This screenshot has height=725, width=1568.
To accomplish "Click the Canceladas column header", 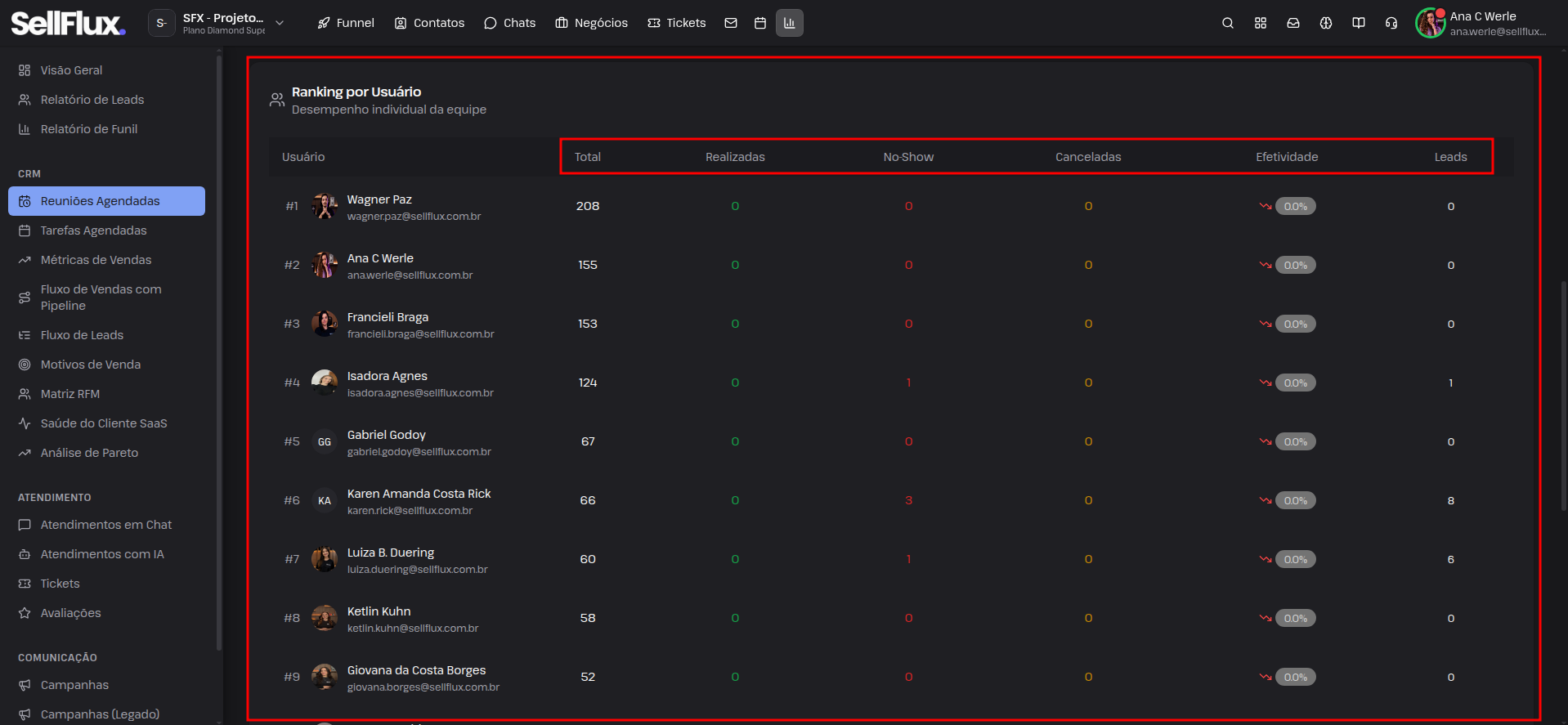I will [1088, 157].
